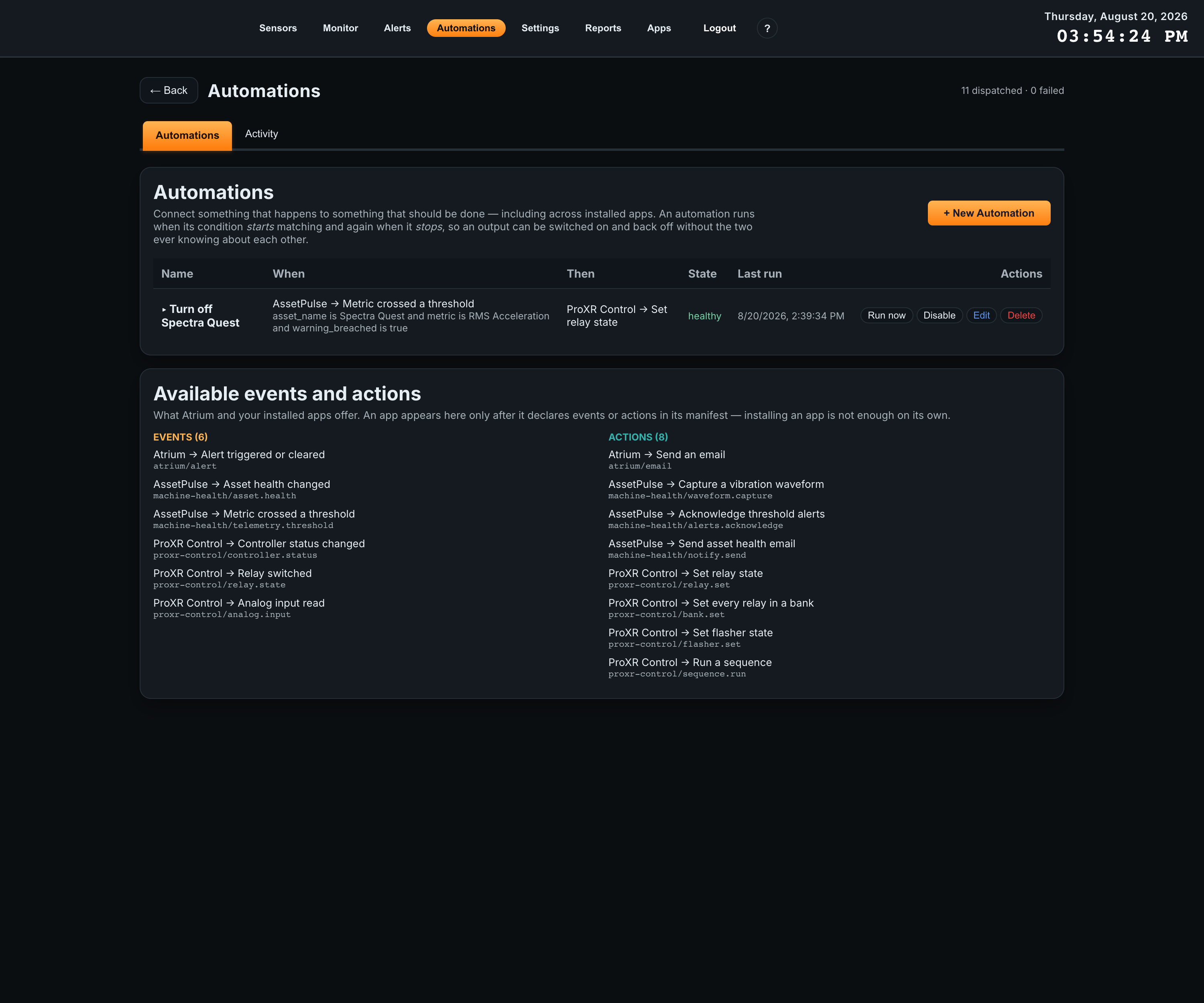Open Alerts in the top navigation
1204x1003 pixels.
pos(397,28)
